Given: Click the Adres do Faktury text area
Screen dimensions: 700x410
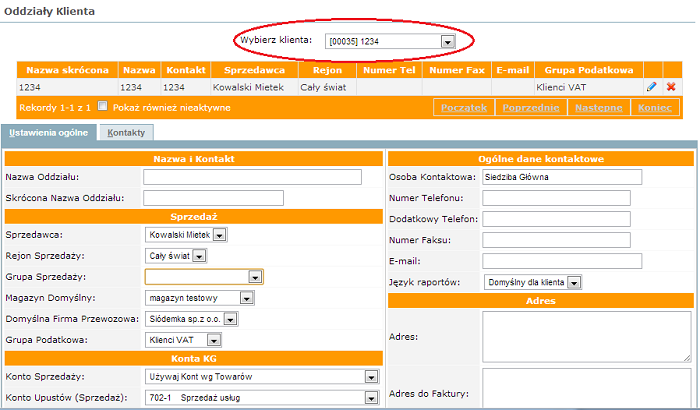Looking at the screenshot, I should click(587, 388).
